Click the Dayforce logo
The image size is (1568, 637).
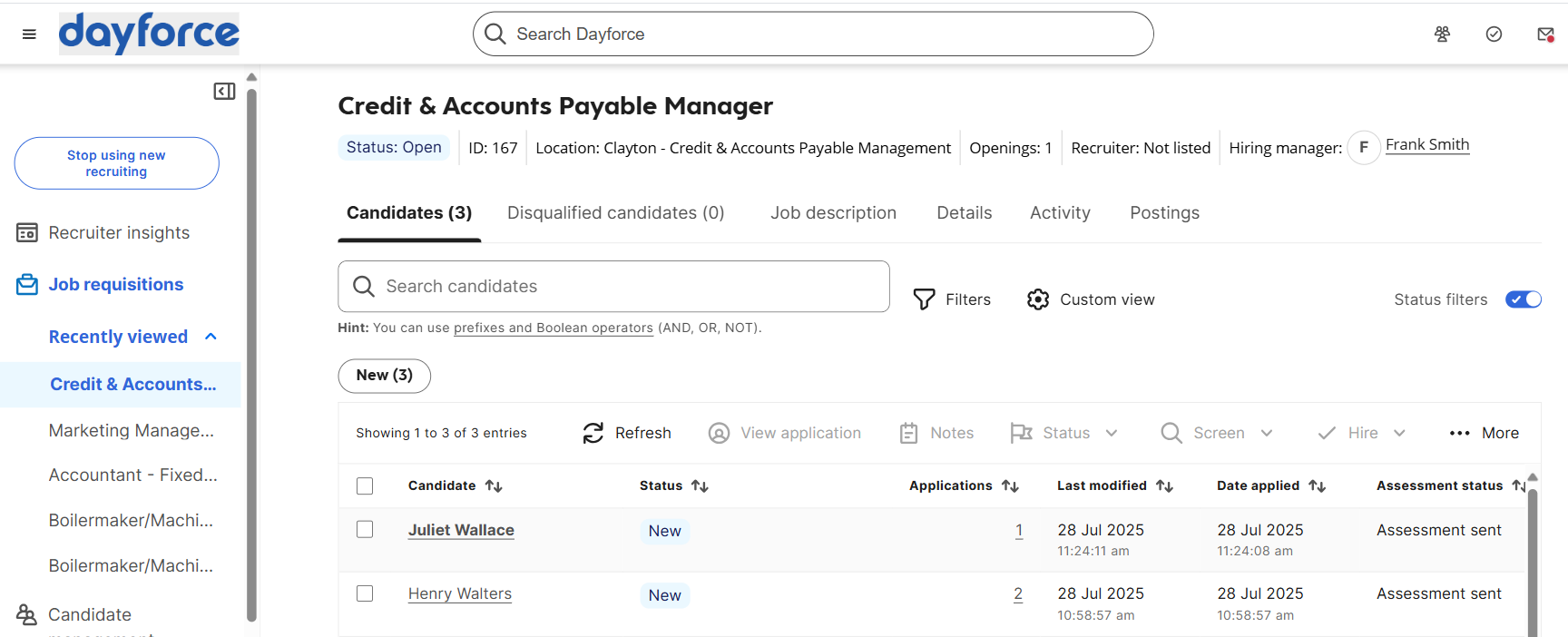149,34
